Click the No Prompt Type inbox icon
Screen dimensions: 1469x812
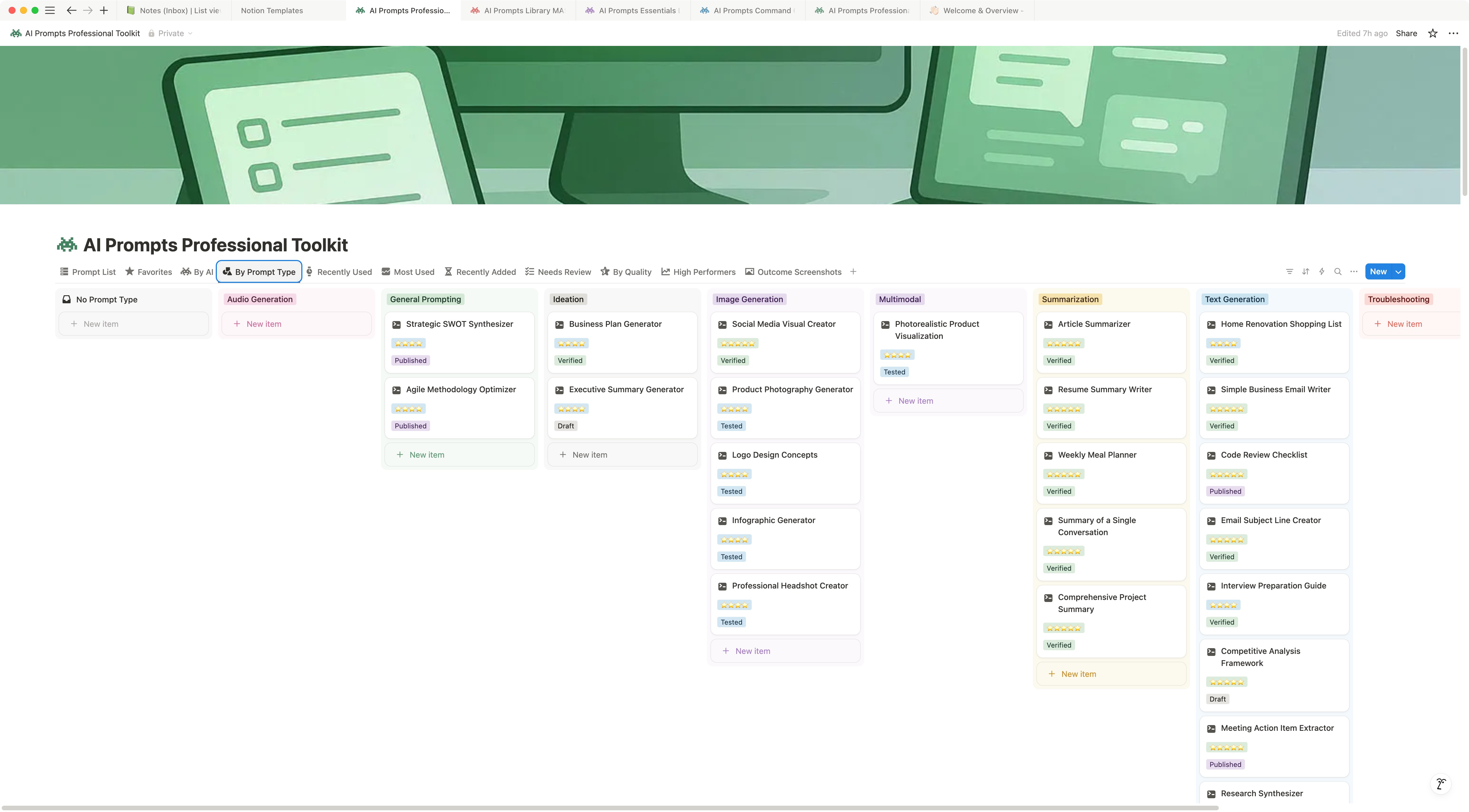tap(67, 299)
